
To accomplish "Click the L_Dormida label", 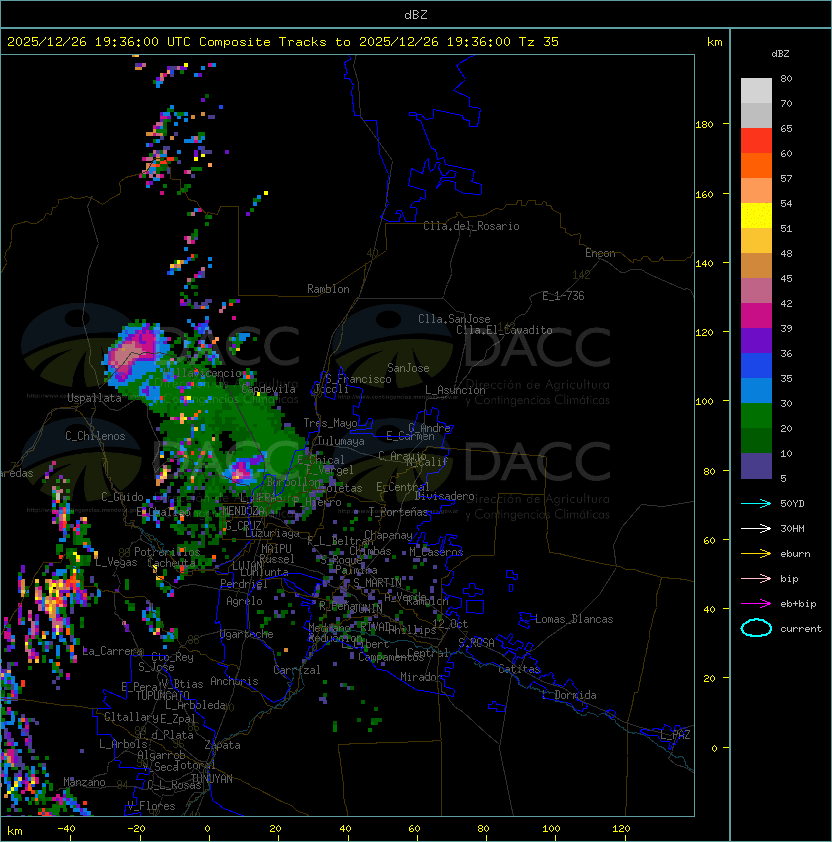I will 569,695.
